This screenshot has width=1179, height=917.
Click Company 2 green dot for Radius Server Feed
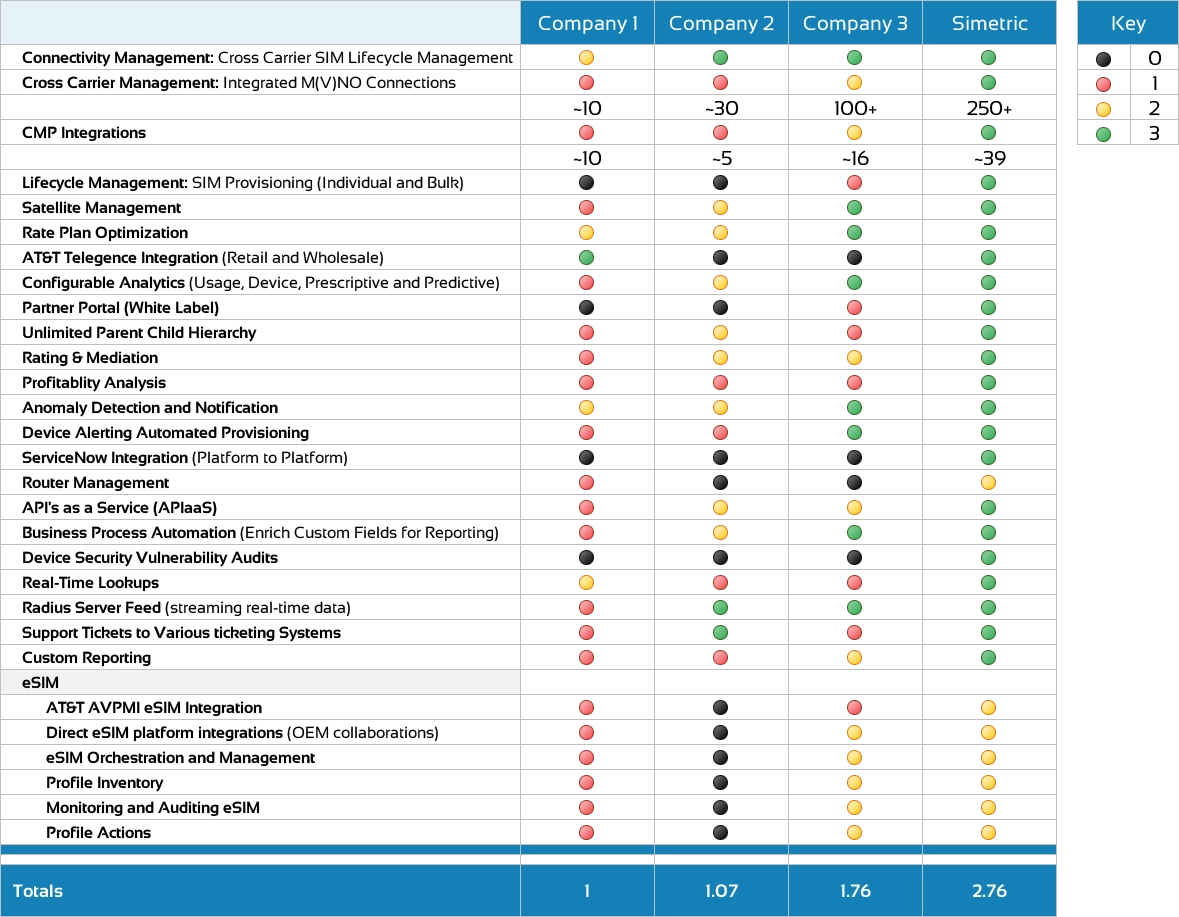720,607
